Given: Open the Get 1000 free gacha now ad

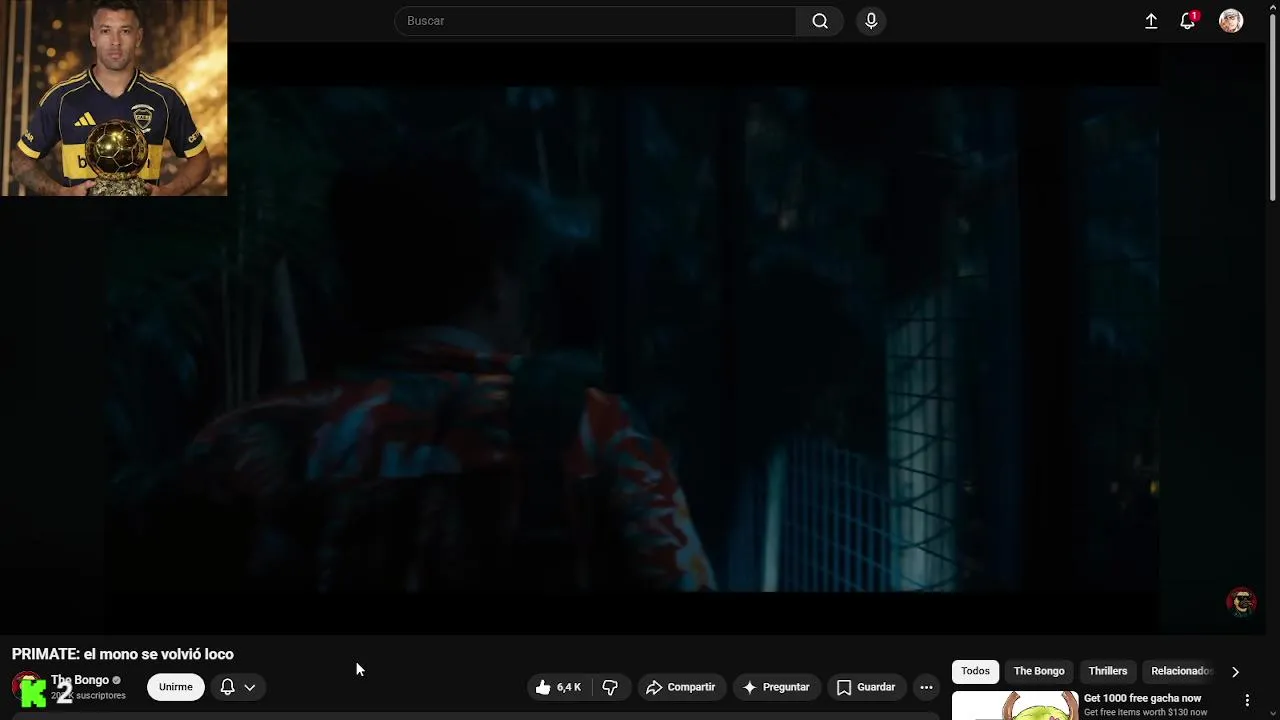Looking at the screenshot, I should coord(1143,698).
